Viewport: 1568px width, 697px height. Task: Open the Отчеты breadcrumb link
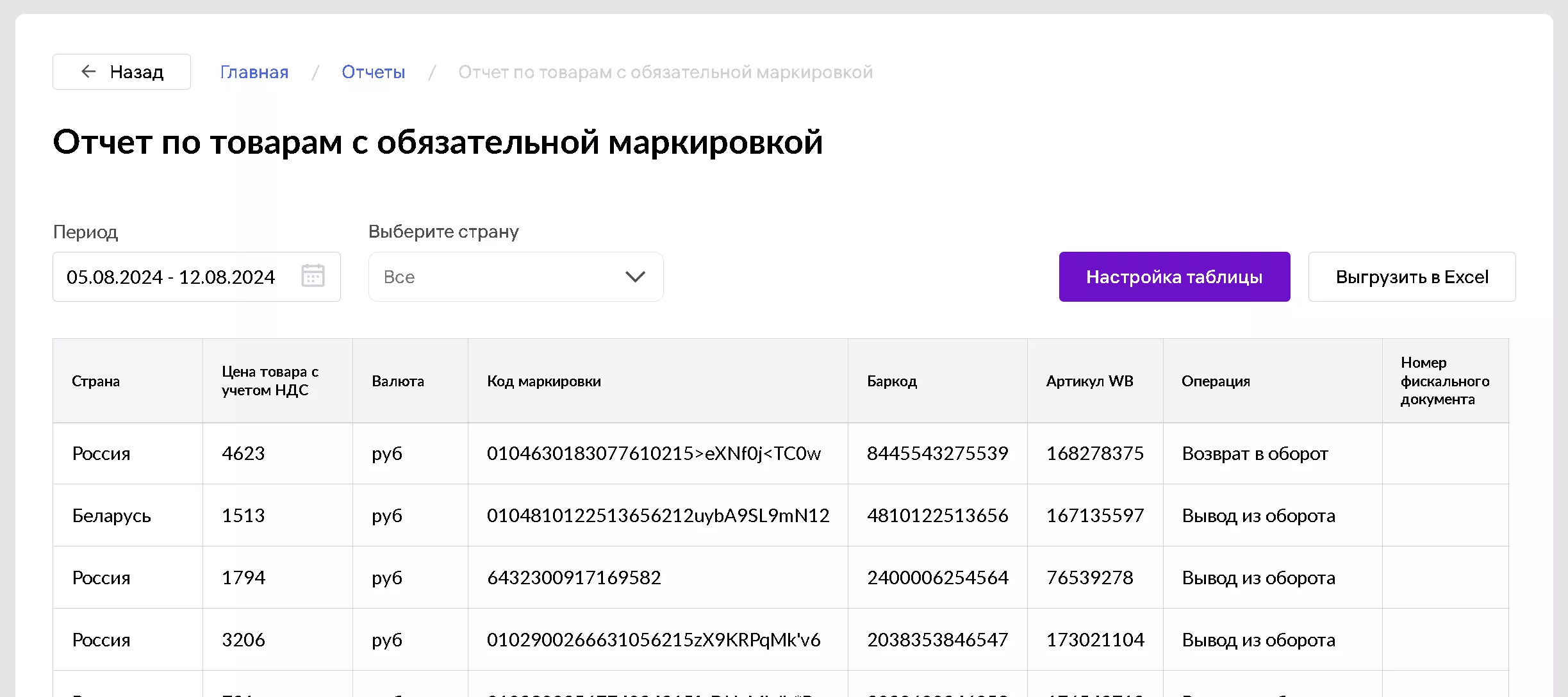[373, 72]
